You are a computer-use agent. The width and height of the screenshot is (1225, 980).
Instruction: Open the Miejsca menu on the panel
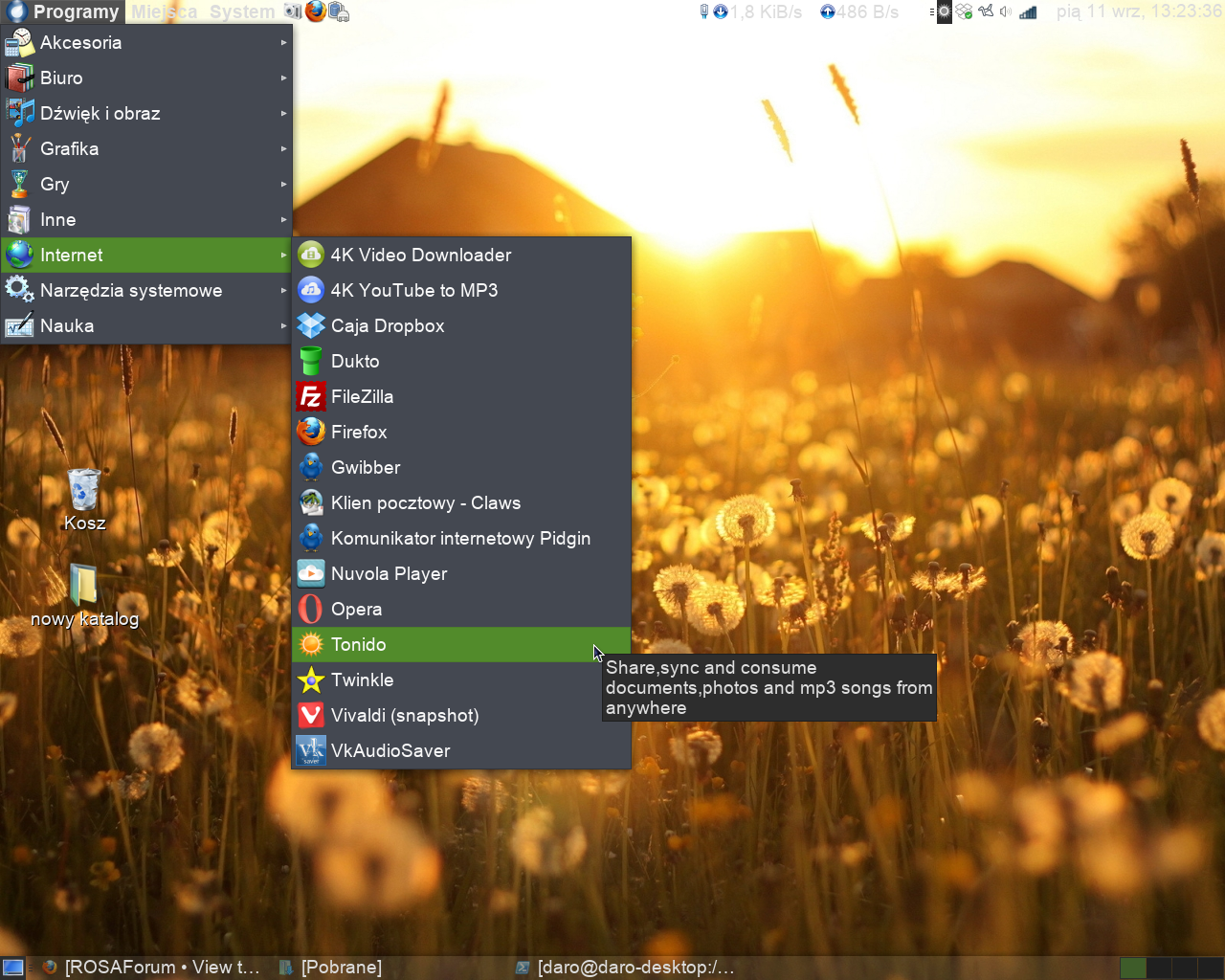[x=165, y=11]
